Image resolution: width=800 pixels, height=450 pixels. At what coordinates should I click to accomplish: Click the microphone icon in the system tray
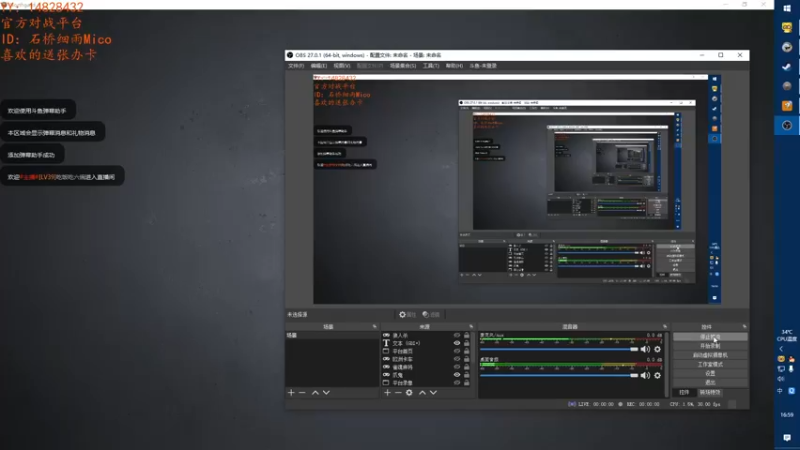pyautogui.click(x=791, y=368)
